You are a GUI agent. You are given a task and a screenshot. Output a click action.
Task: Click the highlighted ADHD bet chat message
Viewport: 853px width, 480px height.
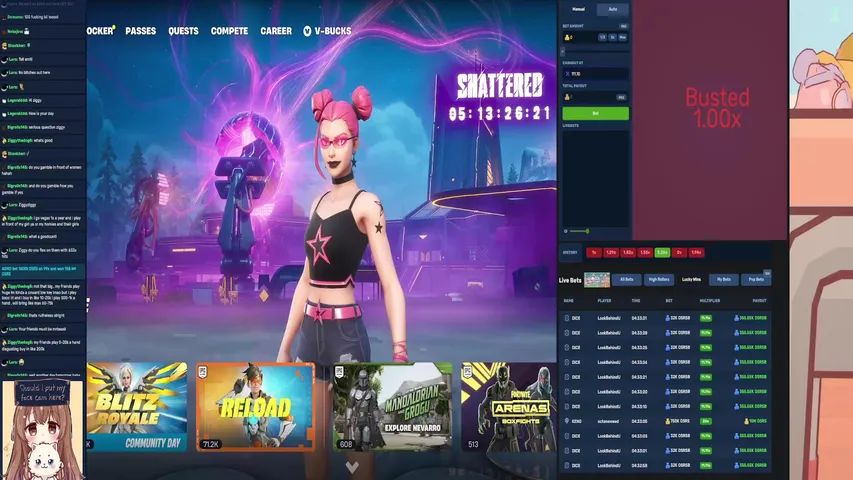point(43,271)
